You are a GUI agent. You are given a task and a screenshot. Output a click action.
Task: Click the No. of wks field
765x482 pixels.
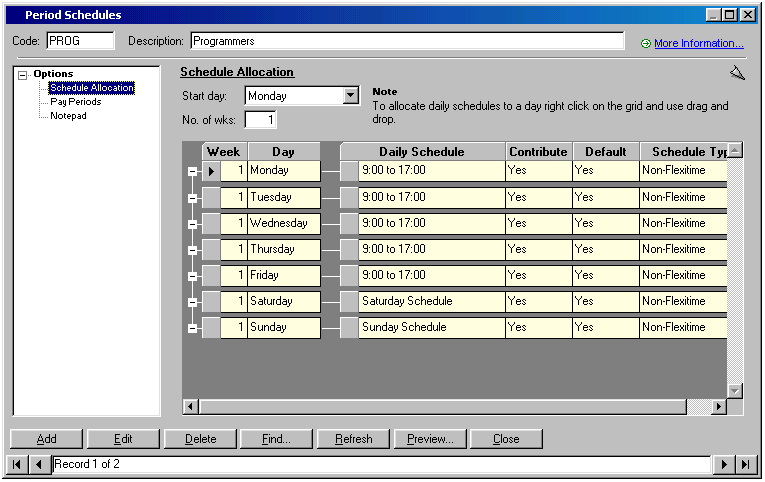(x=261, y=120)
